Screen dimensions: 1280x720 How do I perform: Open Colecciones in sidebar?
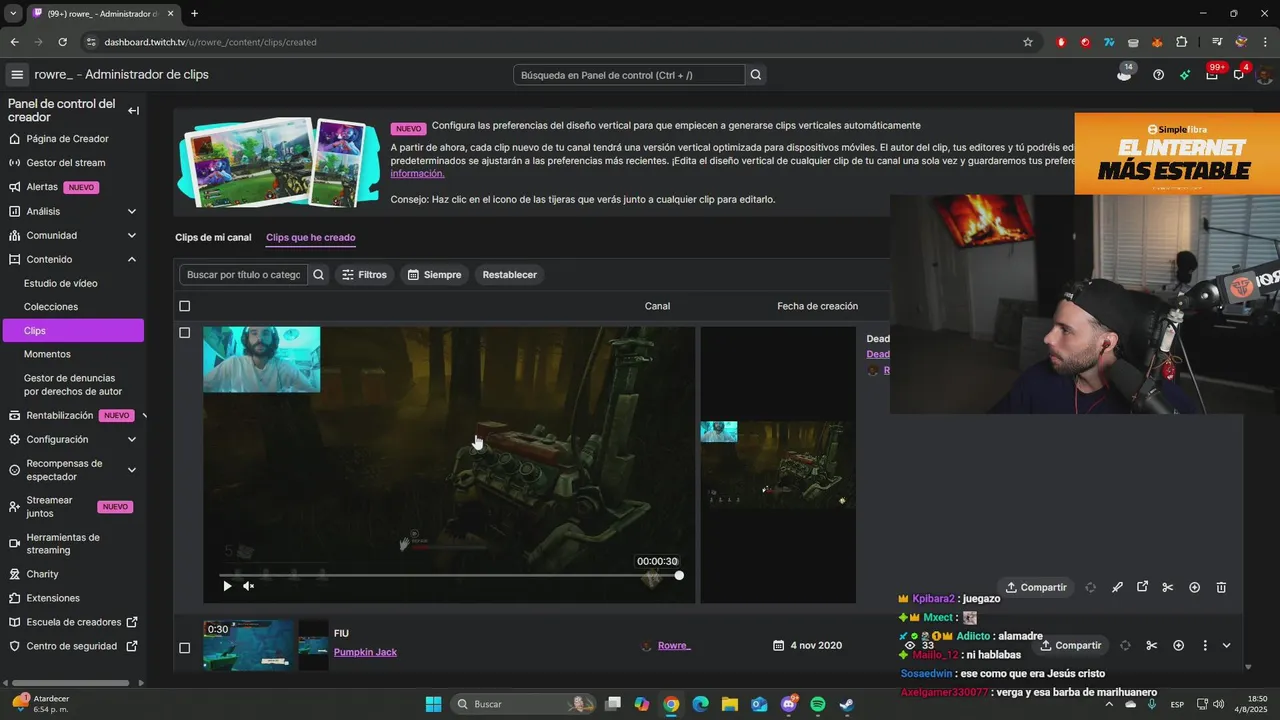pyautogui.click(x=51, y=307)
